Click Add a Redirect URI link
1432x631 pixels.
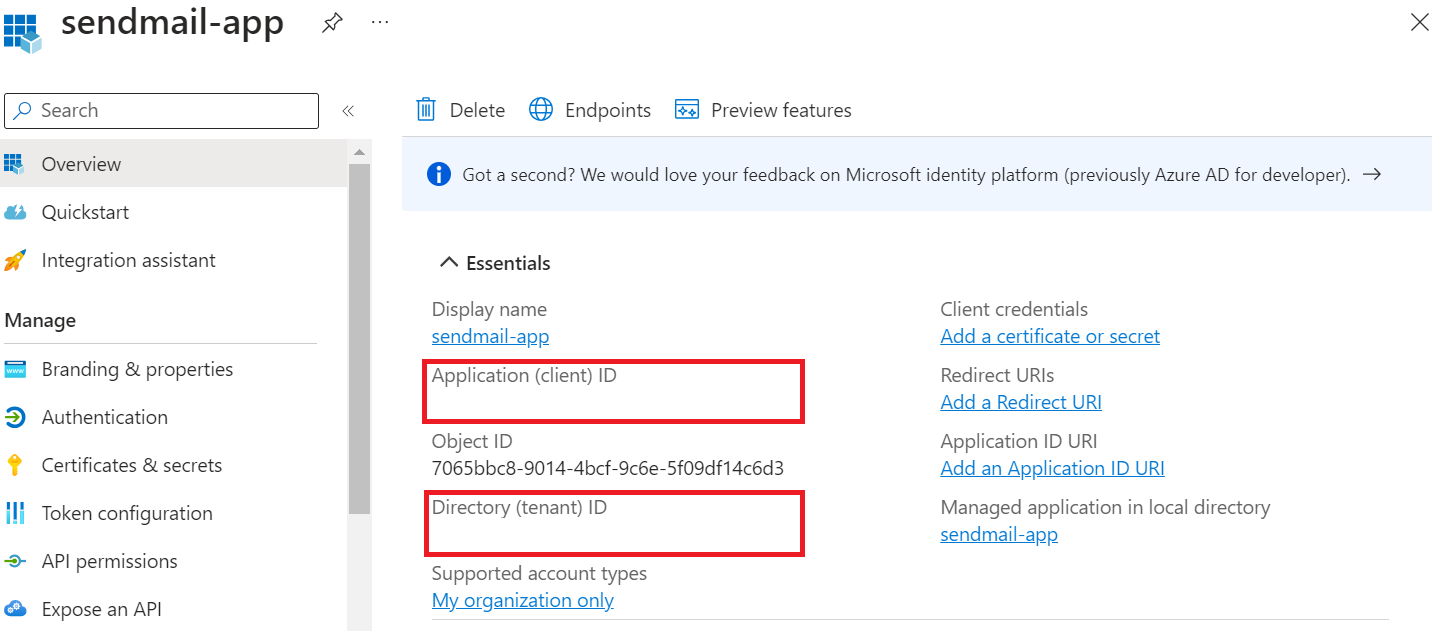1021,402
